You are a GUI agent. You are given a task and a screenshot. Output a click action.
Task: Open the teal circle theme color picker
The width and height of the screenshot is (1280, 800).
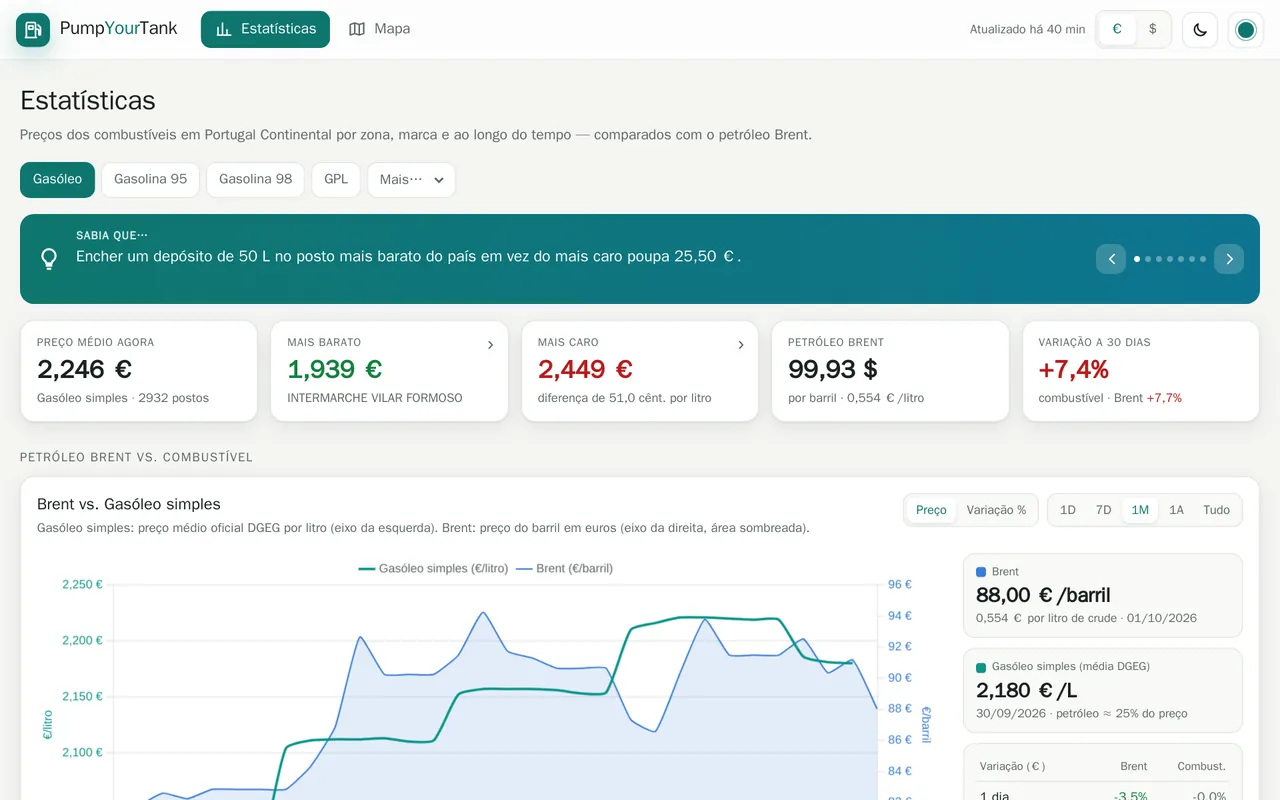point(1246,30)
